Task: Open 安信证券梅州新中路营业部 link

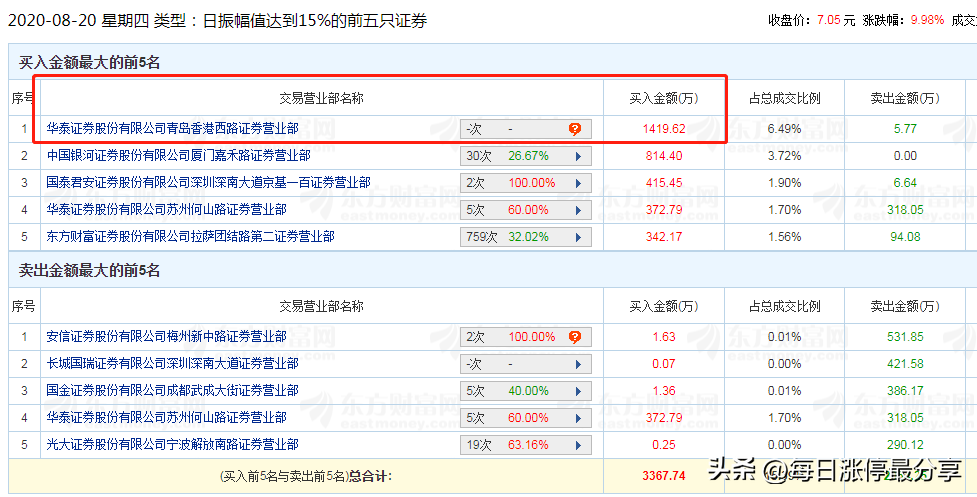Action: click(x=166, y=337)
